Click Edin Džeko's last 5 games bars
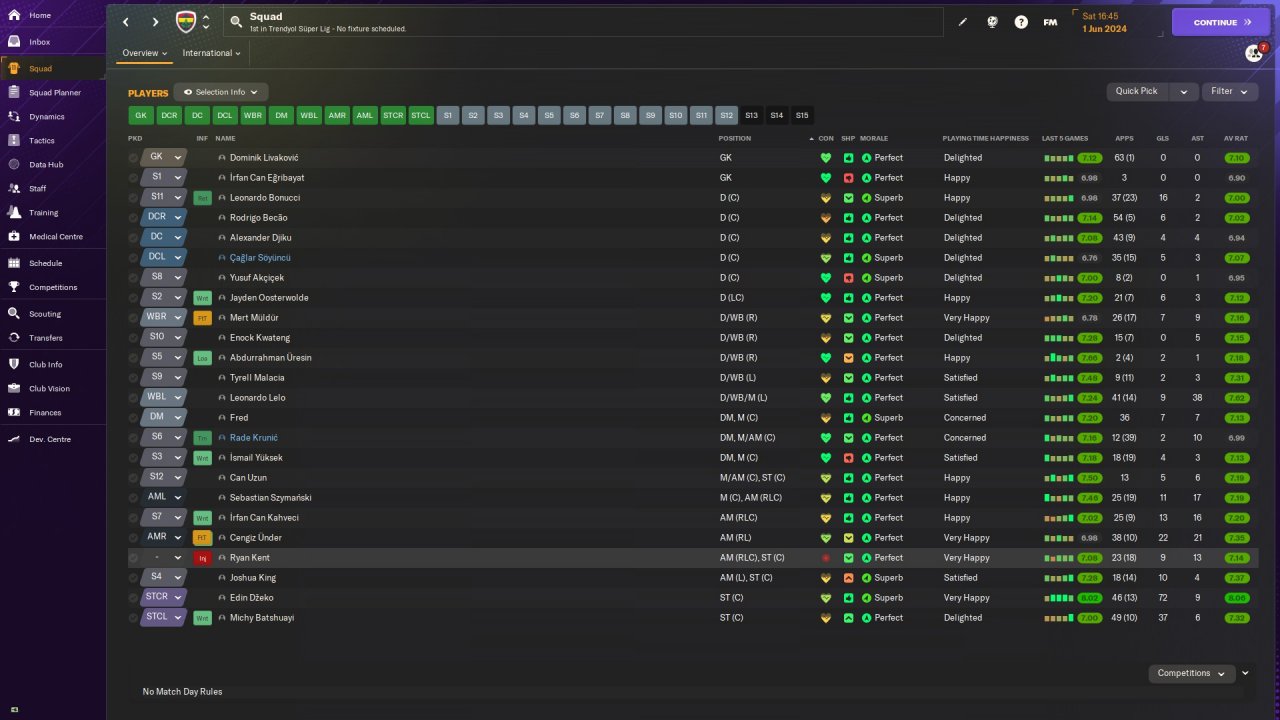The image size is (1280, 720). coord(1058,598)
